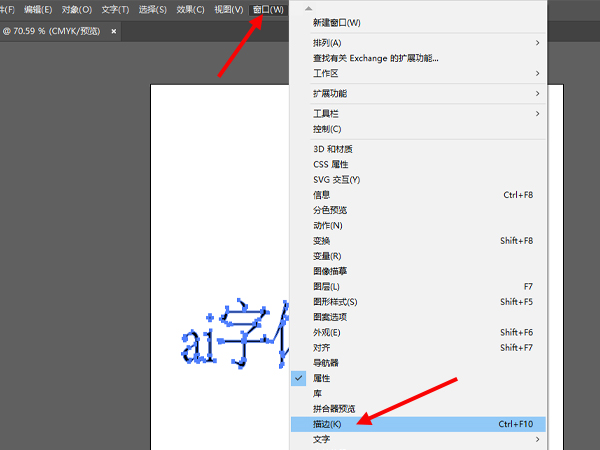600x450 pixels.
Task: Choose 新建窗口(W) menu entry
Action: pos(338,22)
